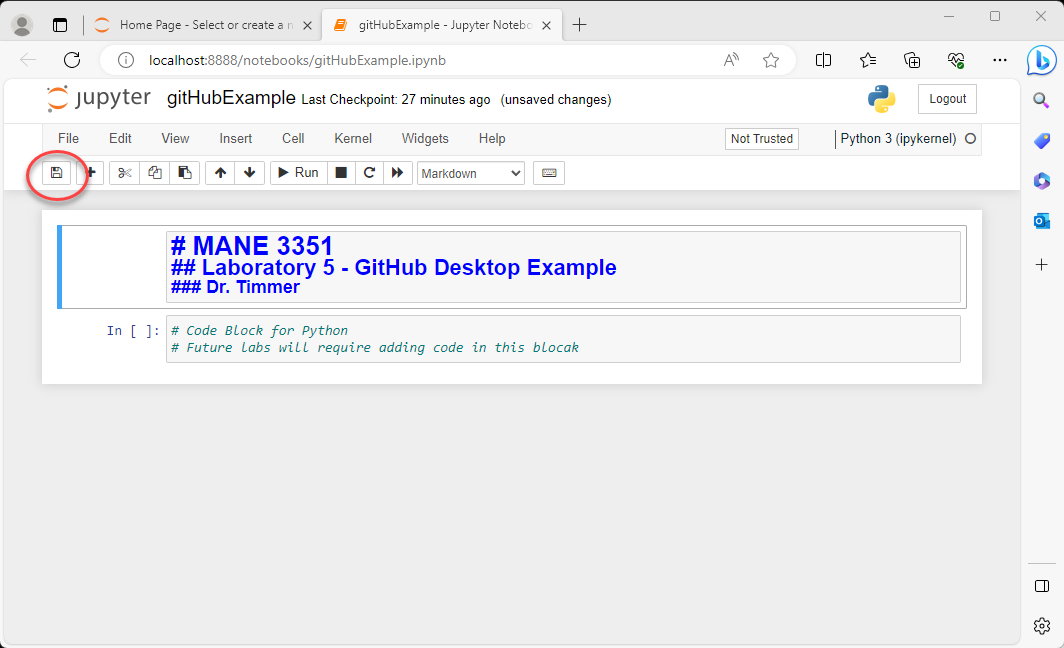This screenshot has height=648, width=1064.
Task: Open the File menu
Action: pyautogui.click(x=68, y=139)
